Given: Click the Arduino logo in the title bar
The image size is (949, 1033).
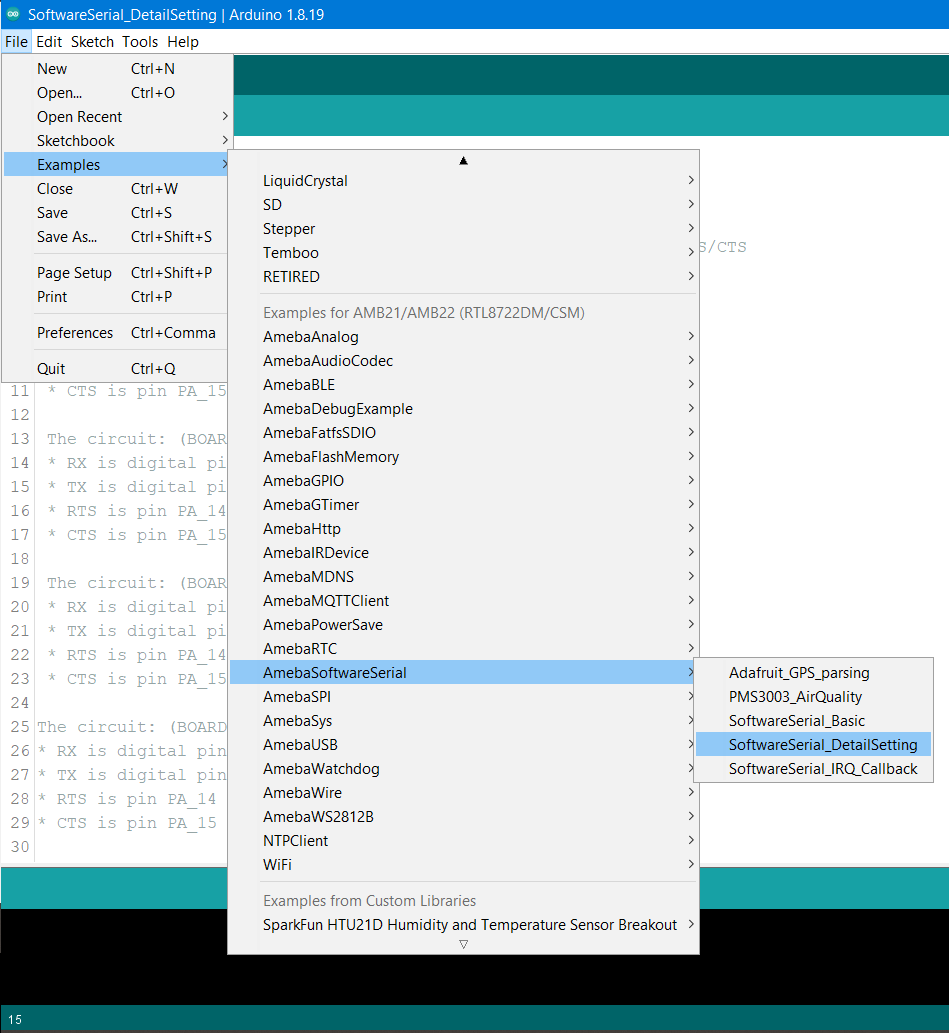Looking at the screenshot, I should (13, 14).
